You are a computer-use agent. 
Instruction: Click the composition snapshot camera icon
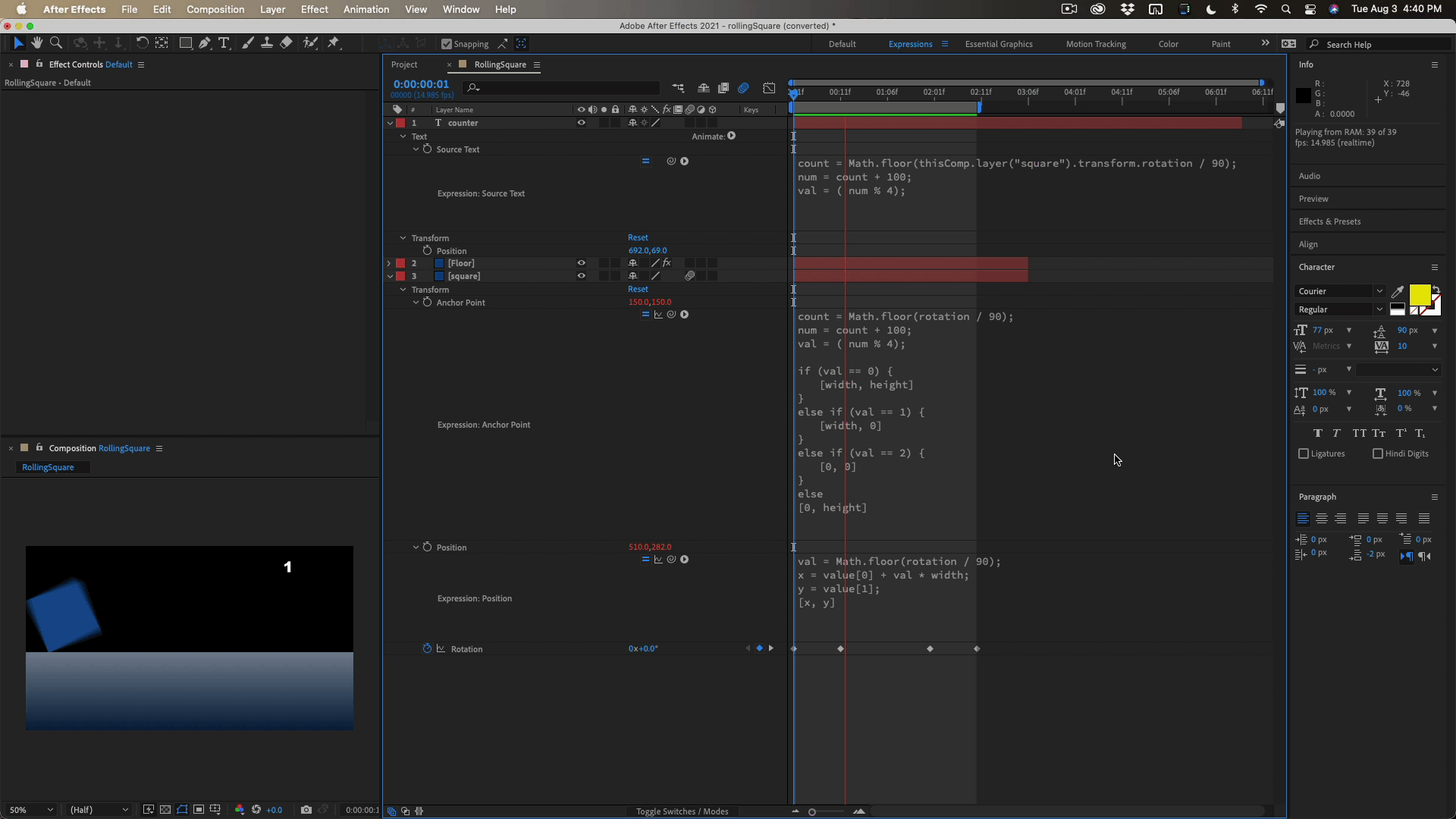pyautogui.click(x=306, y=810)
